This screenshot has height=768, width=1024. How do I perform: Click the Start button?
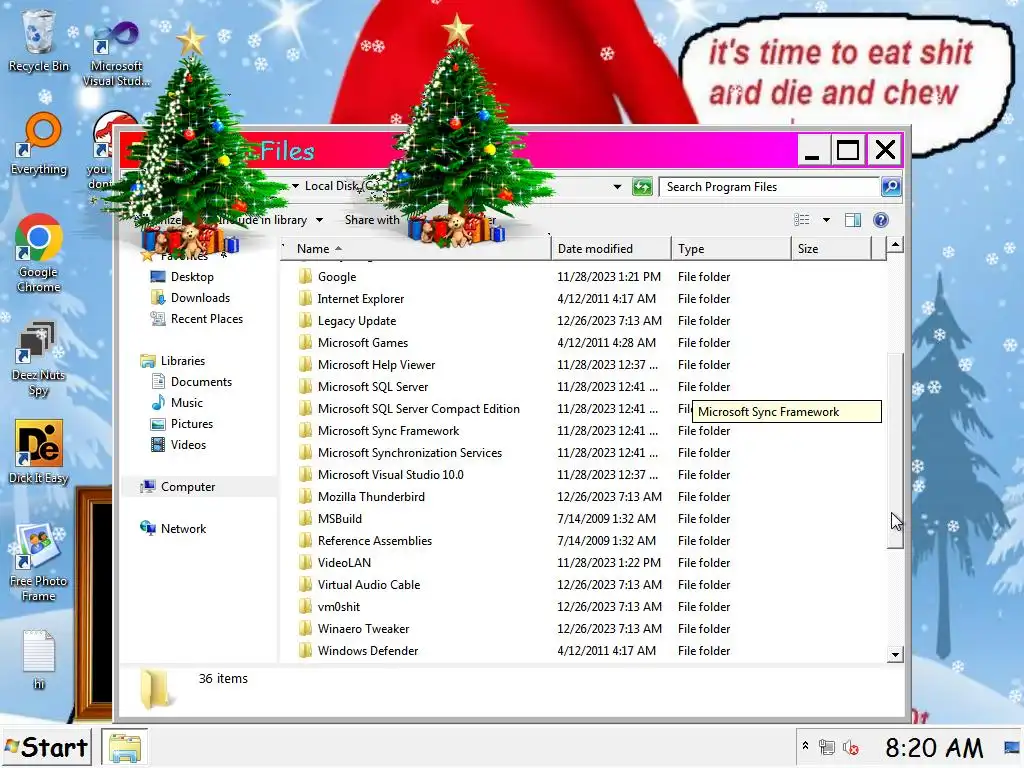coord(46,748)
